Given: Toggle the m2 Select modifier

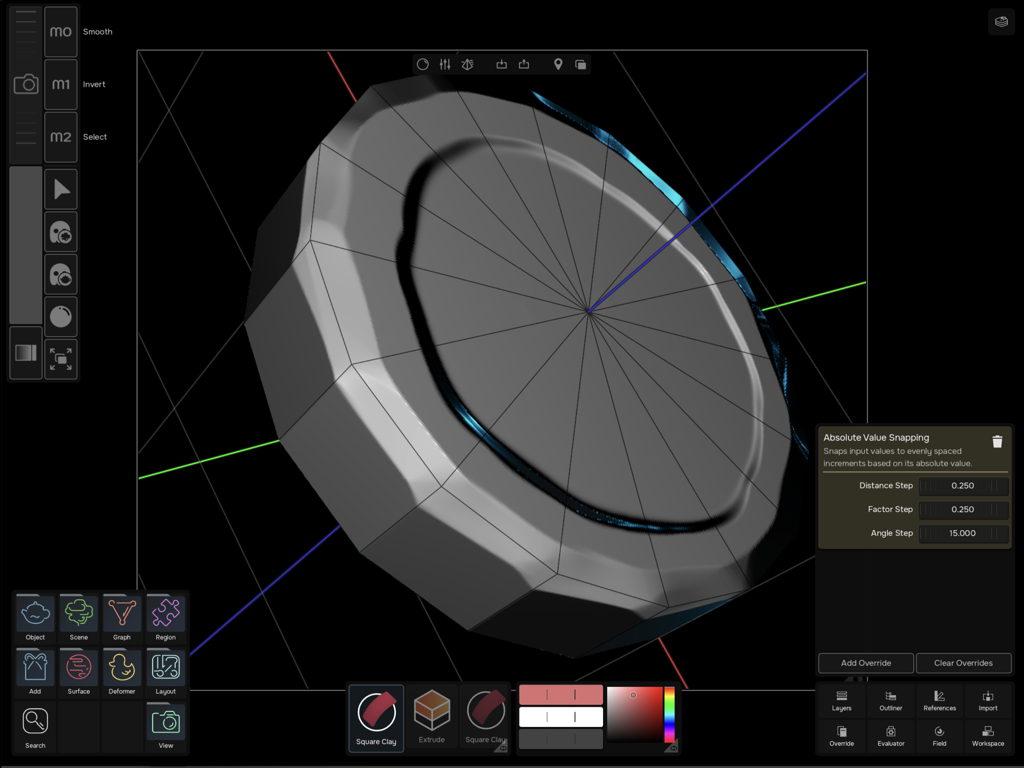Looking at the screenshot, I should [x=61, y=137].
